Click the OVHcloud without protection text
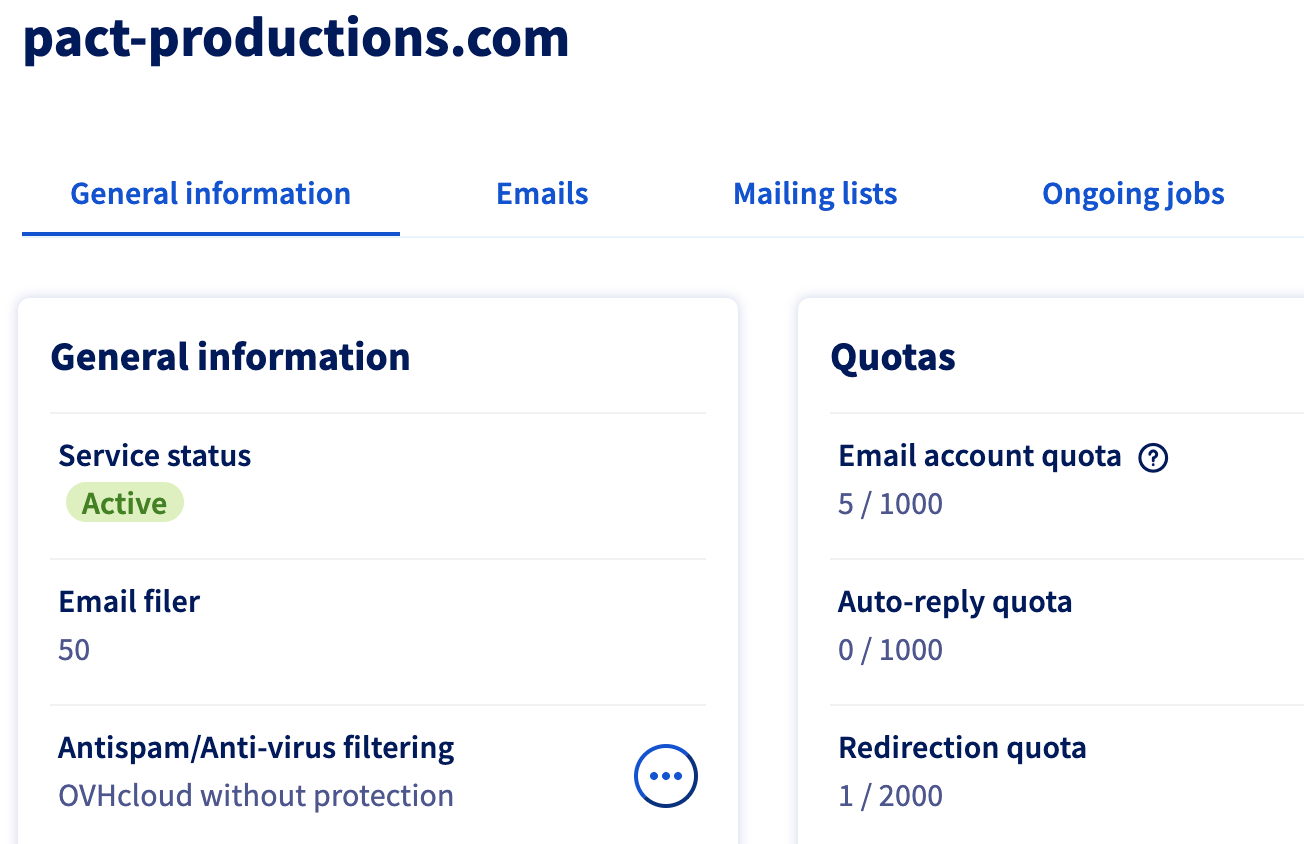The image size is (1304, 844). tap(256, 796)
